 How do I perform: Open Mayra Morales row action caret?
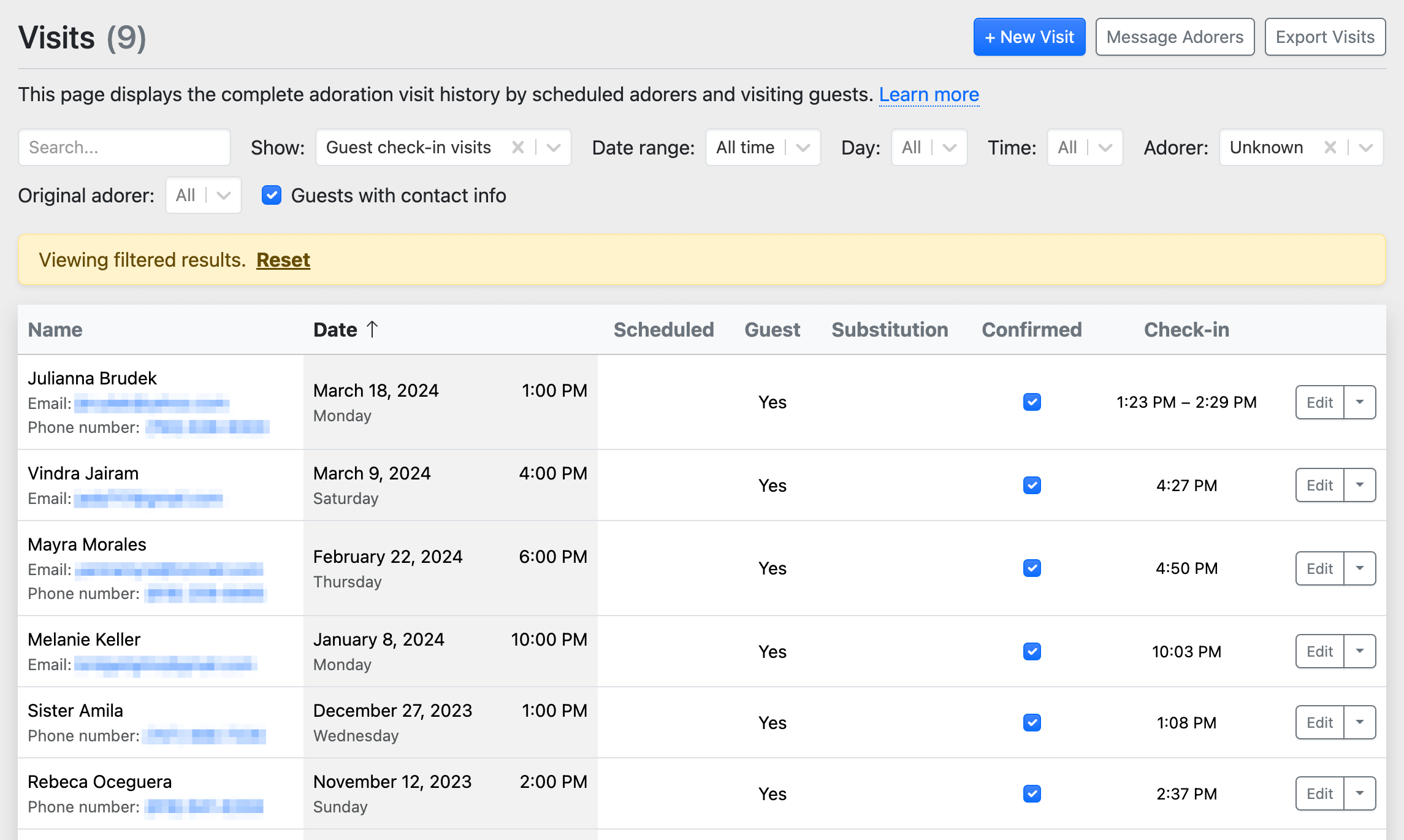pyautogui.click(x=1359, y=568)
